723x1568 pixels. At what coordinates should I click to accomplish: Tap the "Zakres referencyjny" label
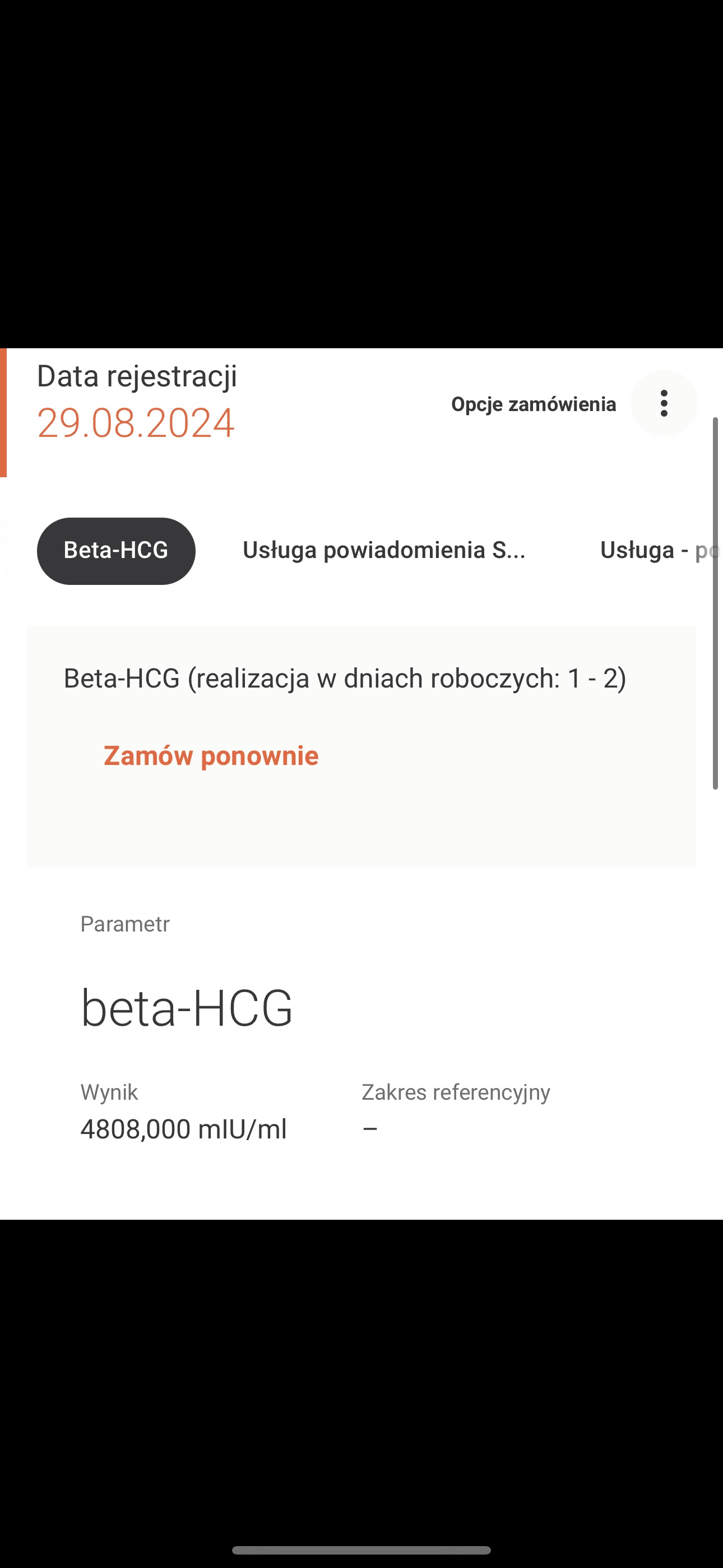[x=455, y=1092]
